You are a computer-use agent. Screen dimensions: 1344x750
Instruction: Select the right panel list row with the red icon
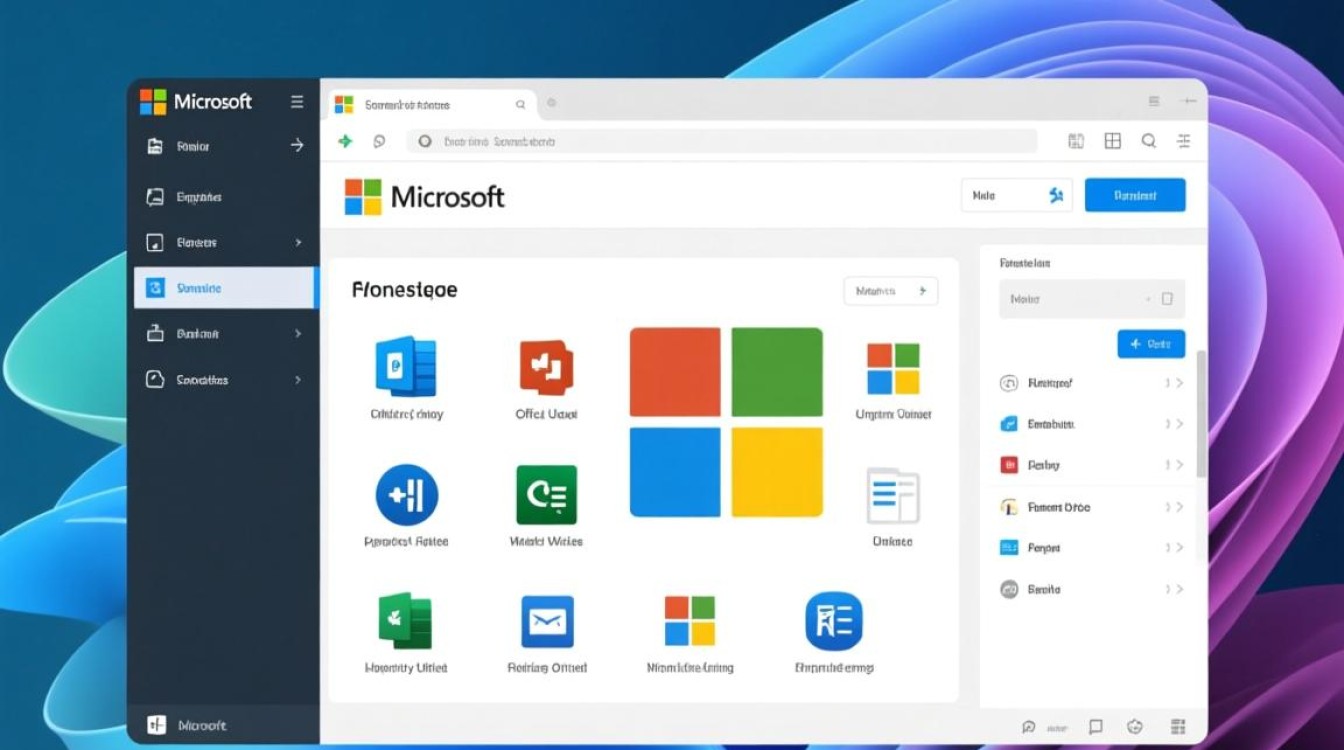click(x=1092, y=465)
